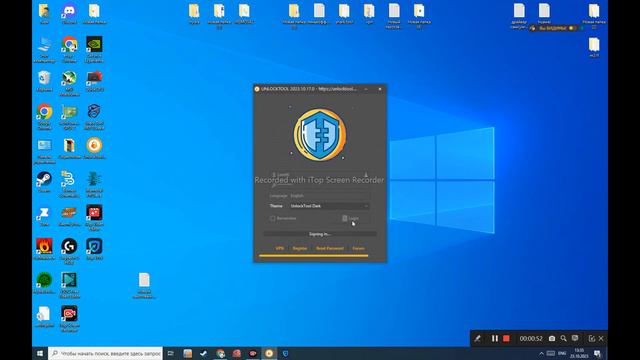Click the Register link in UnlockTool

[300, 248]
